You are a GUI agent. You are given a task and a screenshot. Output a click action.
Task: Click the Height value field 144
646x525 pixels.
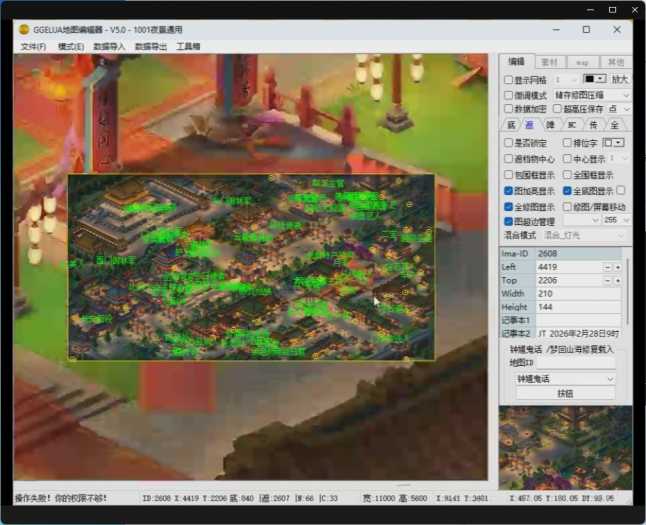(578, 307)
